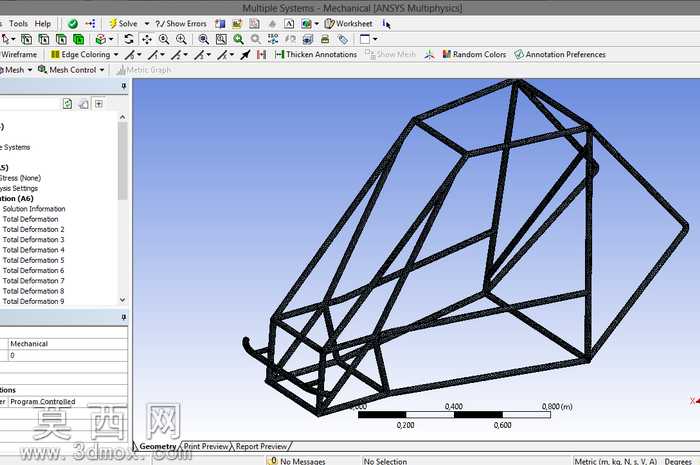
Task: Select the Box Zoom tool icon
Action: (181, 39)
